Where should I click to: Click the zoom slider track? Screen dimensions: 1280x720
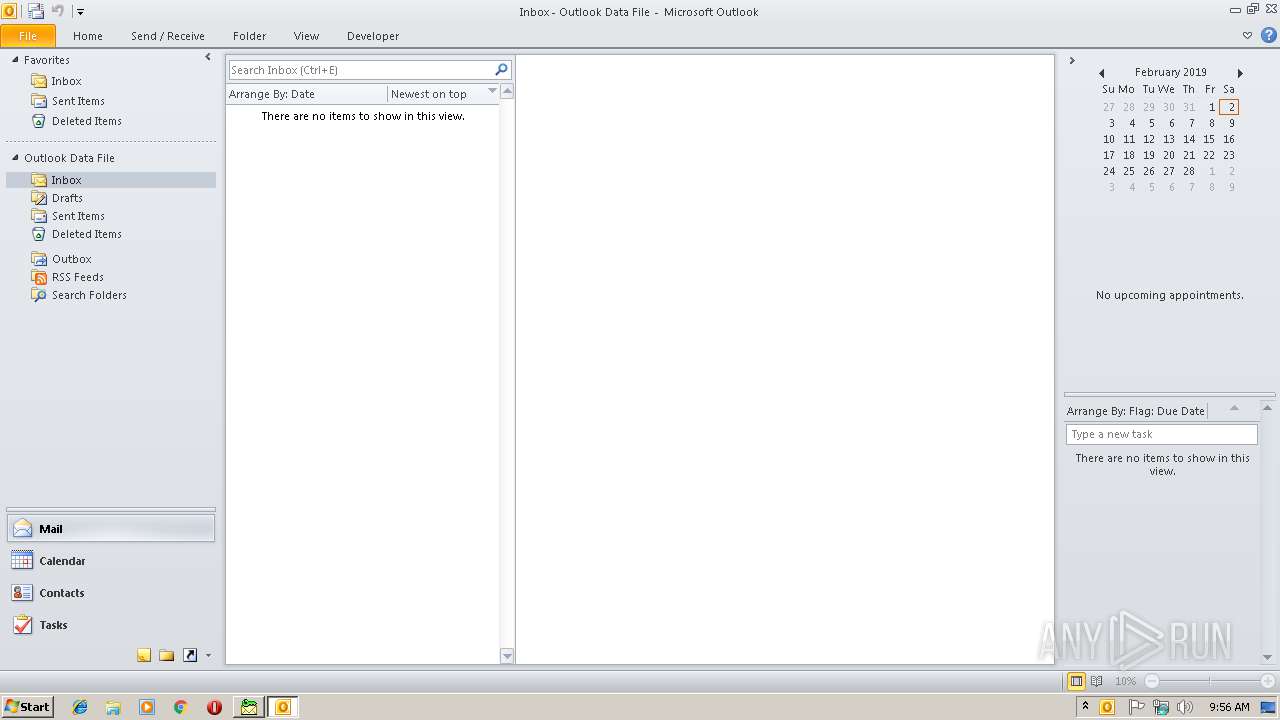(1210, 681)
